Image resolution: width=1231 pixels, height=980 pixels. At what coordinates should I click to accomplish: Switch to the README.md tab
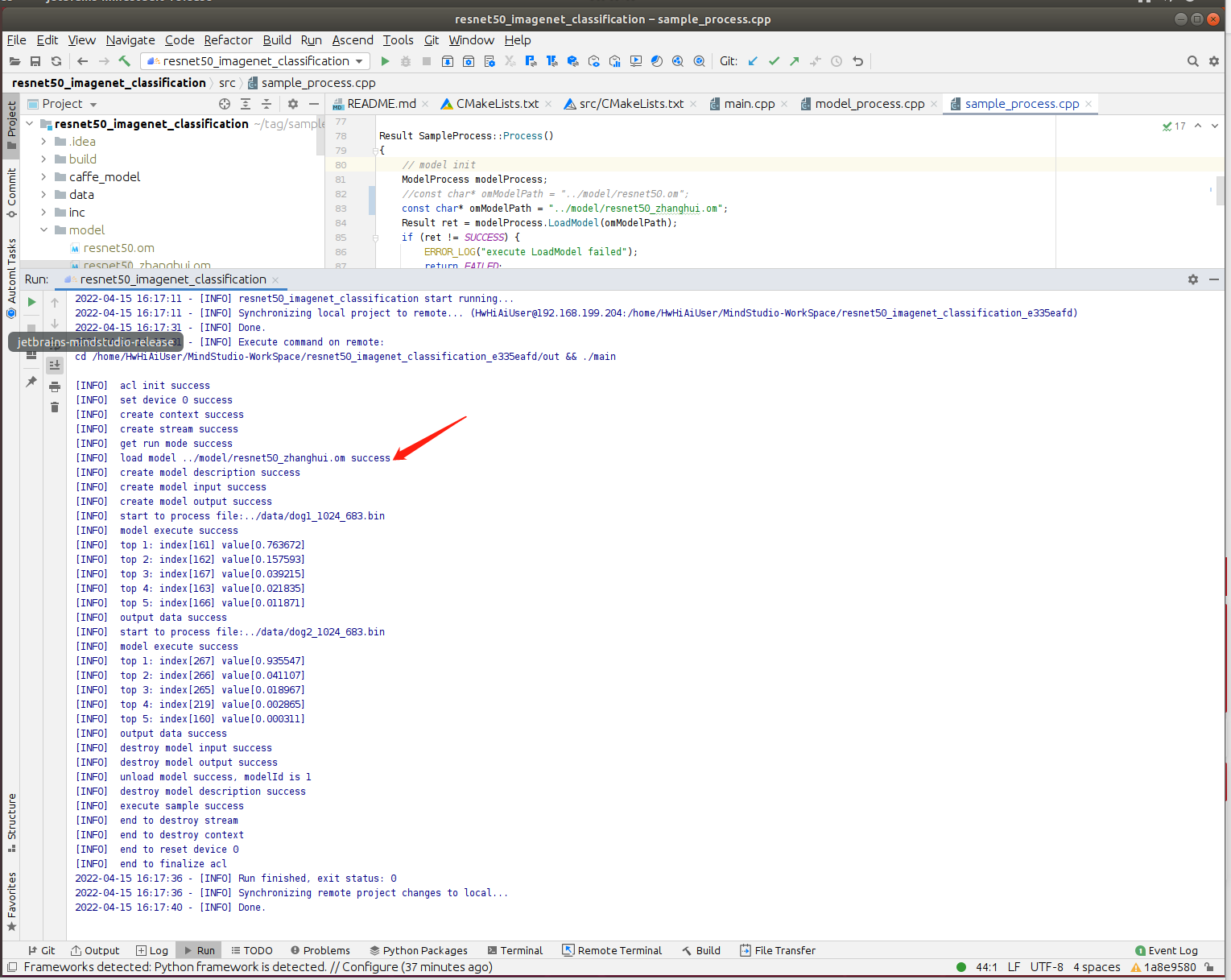tap(381, 104)
